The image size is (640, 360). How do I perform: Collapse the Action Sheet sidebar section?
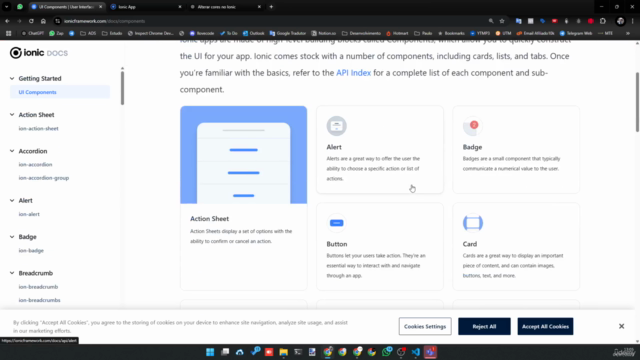tap(12, 115)
